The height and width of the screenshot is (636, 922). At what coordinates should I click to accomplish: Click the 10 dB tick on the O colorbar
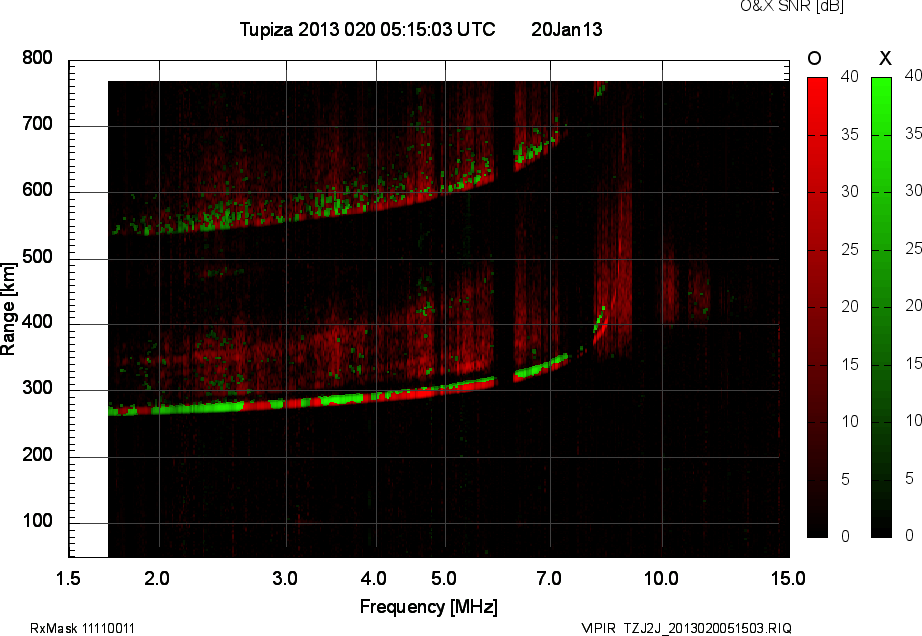[x=850, y=421]
